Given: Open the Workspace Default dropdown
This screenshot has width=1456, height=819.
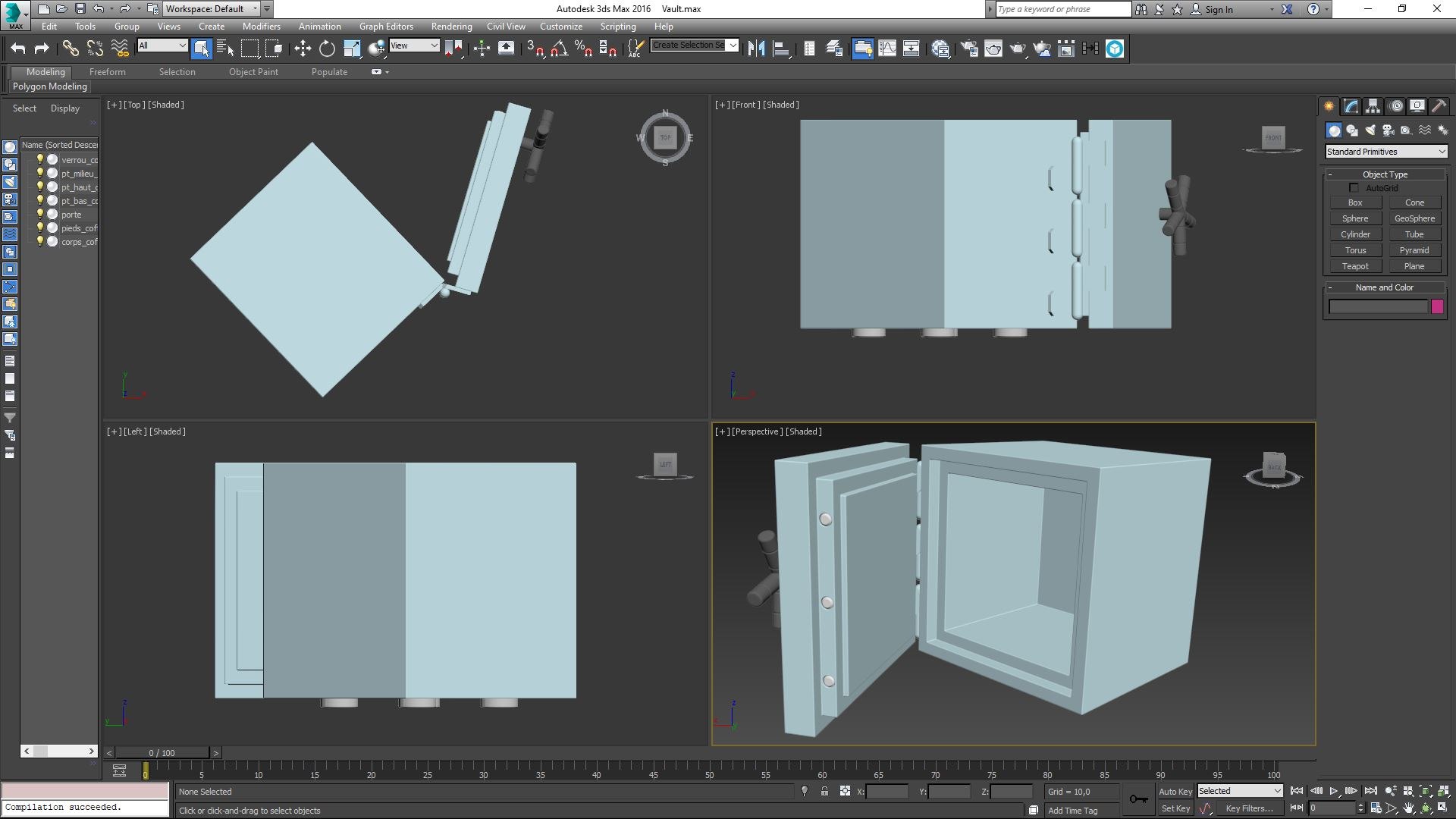Looking at the screenshot, I should (212, 9).
